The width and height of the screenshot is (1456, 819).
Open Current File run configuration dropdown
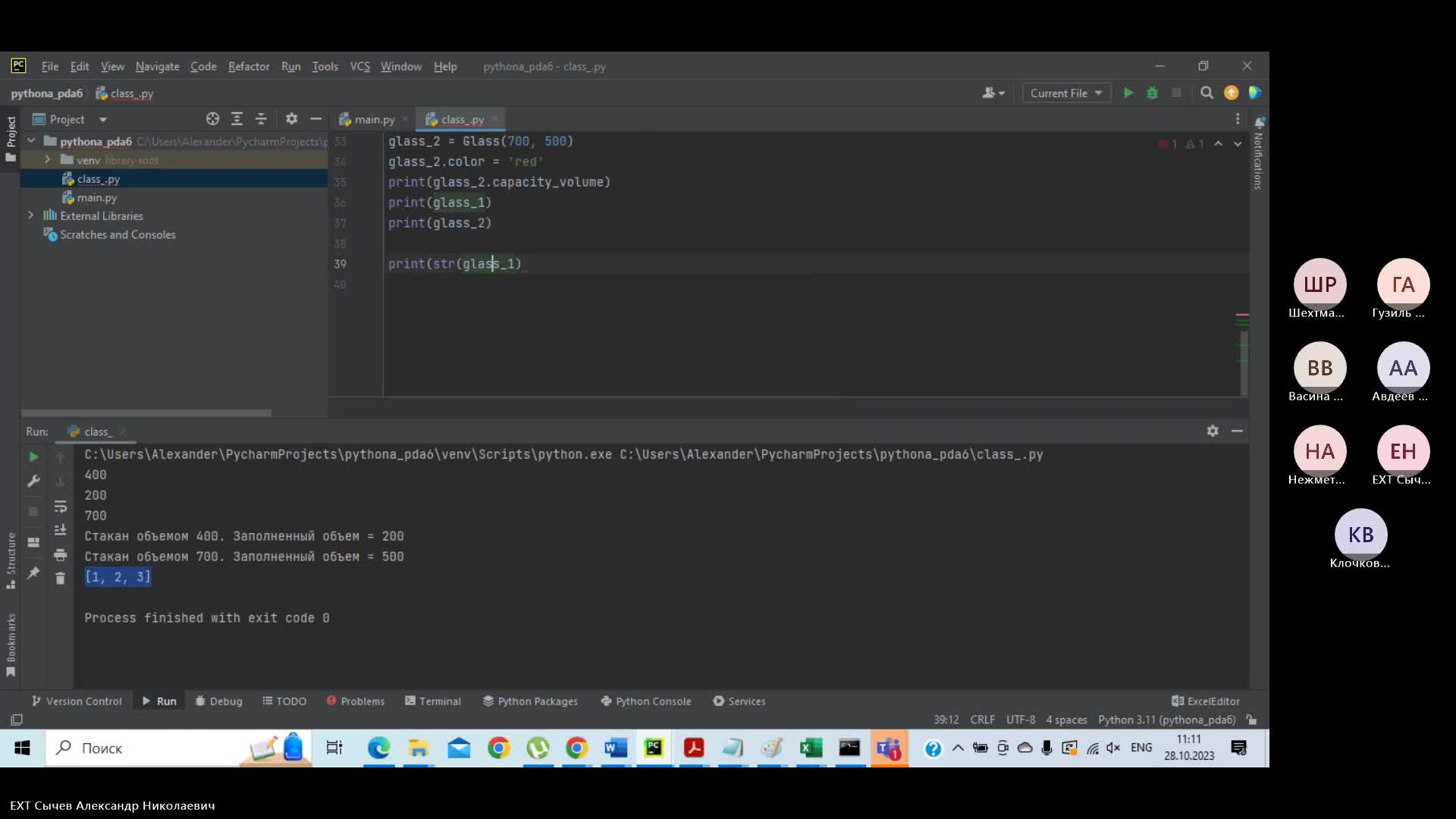click(x=1066, y=93)
